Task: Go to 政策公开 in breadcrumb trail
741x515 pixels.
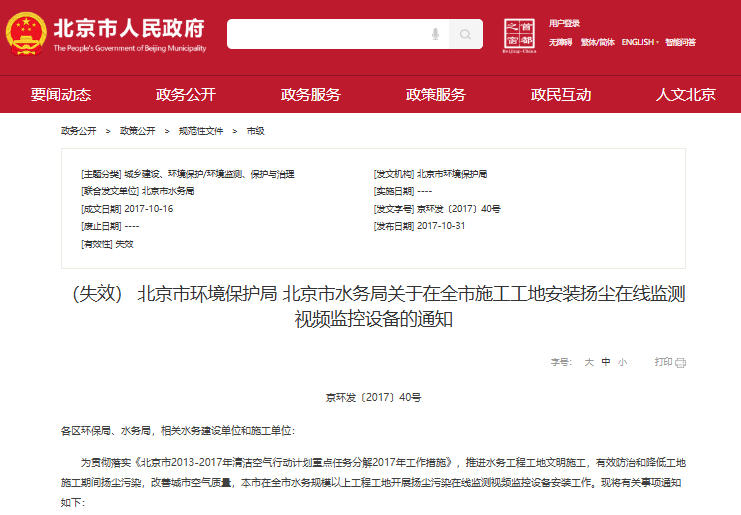Action: 138,131
